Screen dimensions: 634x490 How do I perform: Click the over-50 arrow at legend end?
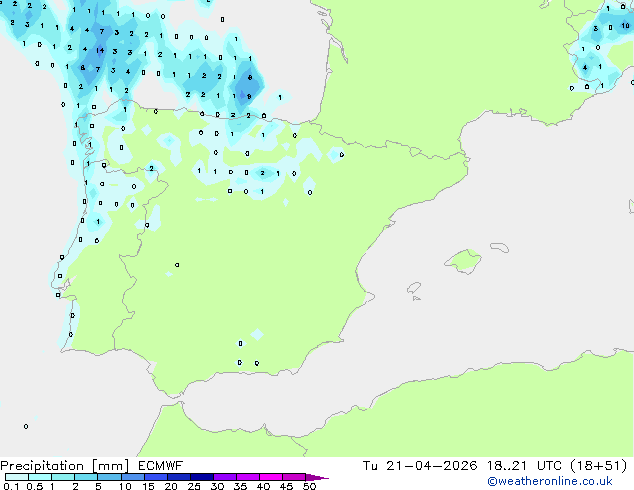coord(317,477)
